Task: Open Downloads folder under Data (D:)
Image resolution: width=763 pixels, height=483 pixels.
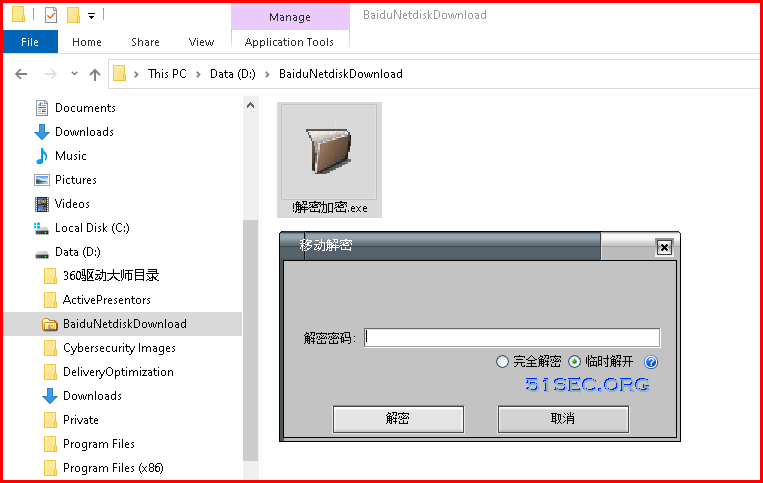Action: 92,396
